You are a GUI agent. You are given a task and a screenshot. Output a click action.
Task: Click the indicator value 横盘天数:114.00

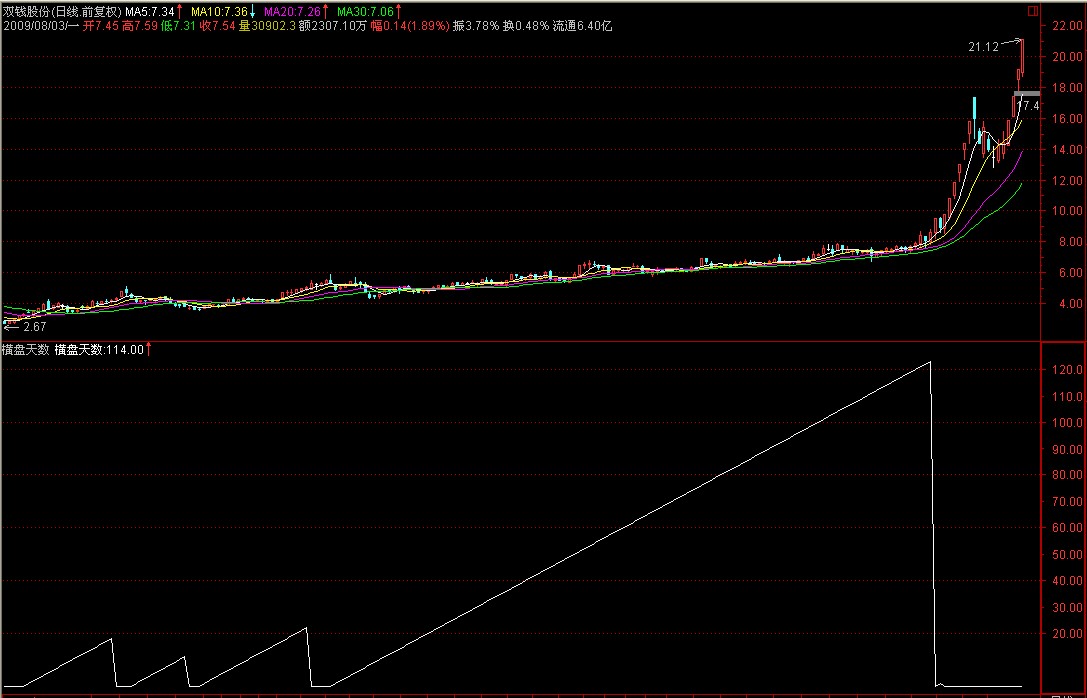point(99,349)
